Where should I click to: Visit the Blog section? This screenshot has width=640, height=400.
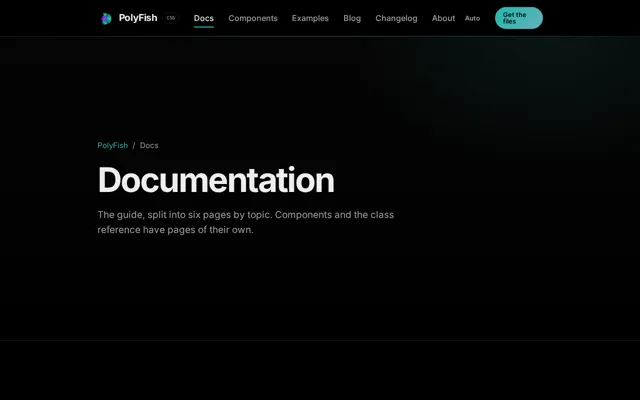[x=352, y=18]
